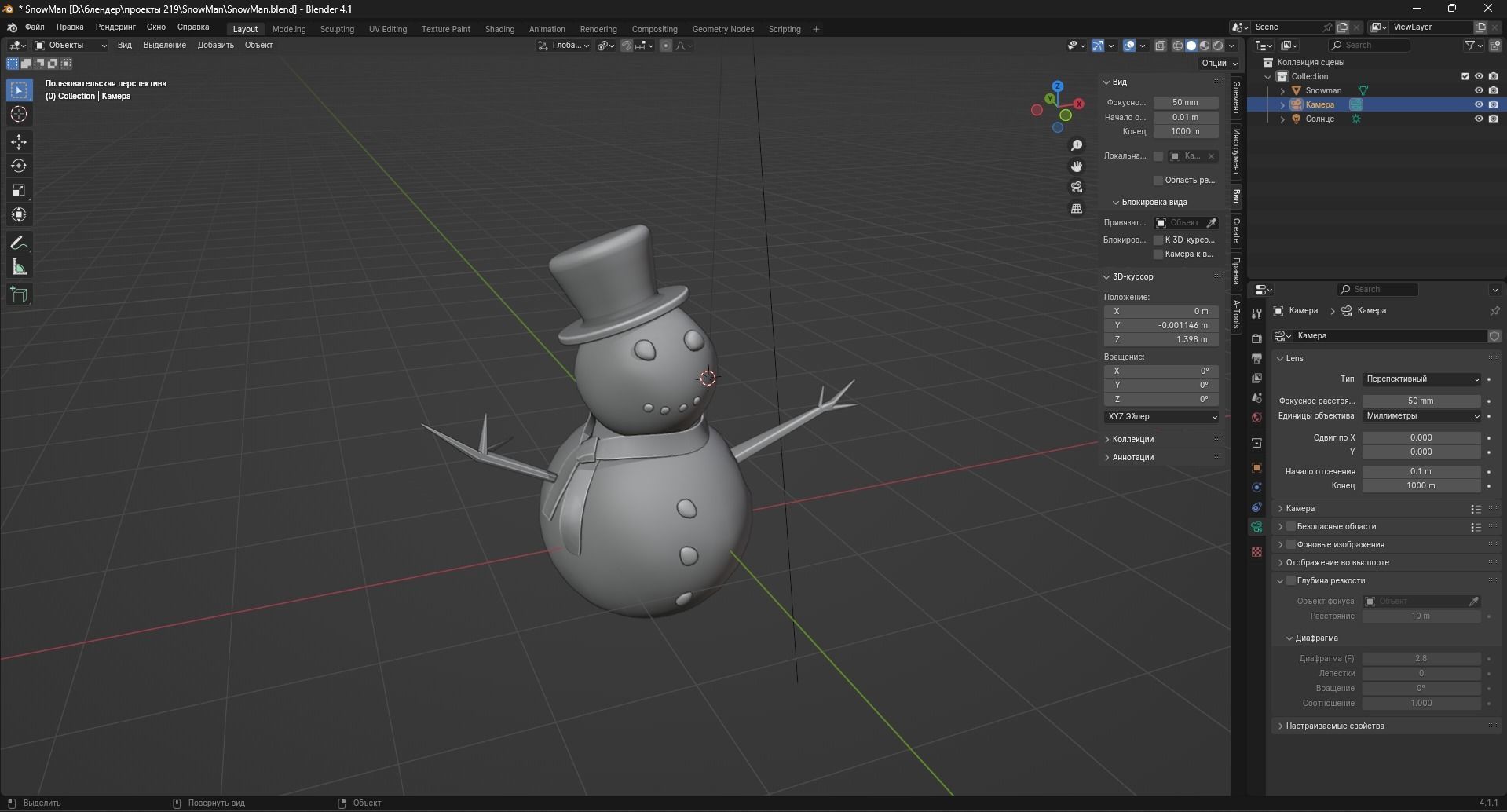Activate the Select Box tool
This screenshot has width=1507, height=812.
click(20, 90)
